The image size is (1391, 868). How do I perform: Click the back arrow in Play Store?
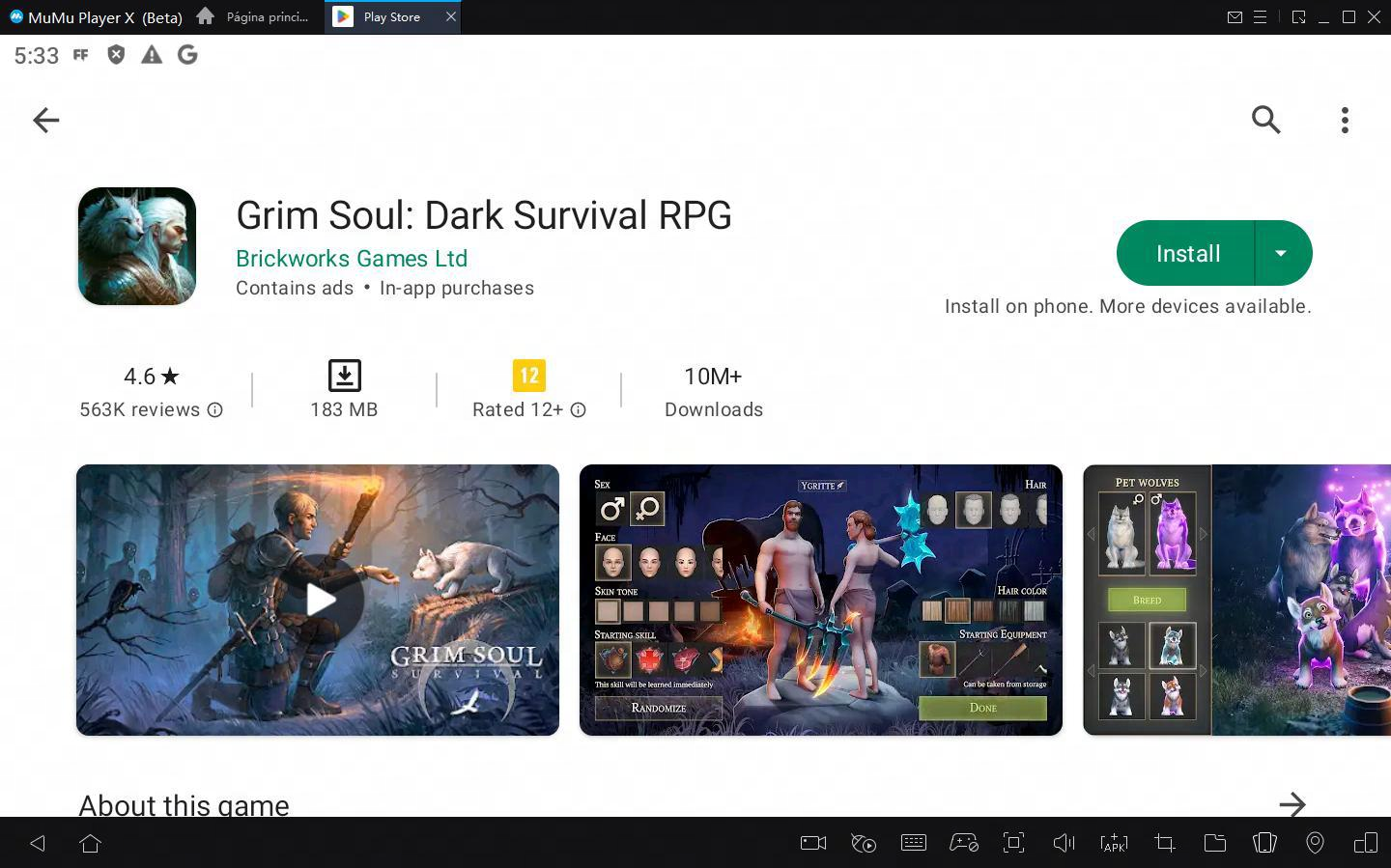click(45, 120)
